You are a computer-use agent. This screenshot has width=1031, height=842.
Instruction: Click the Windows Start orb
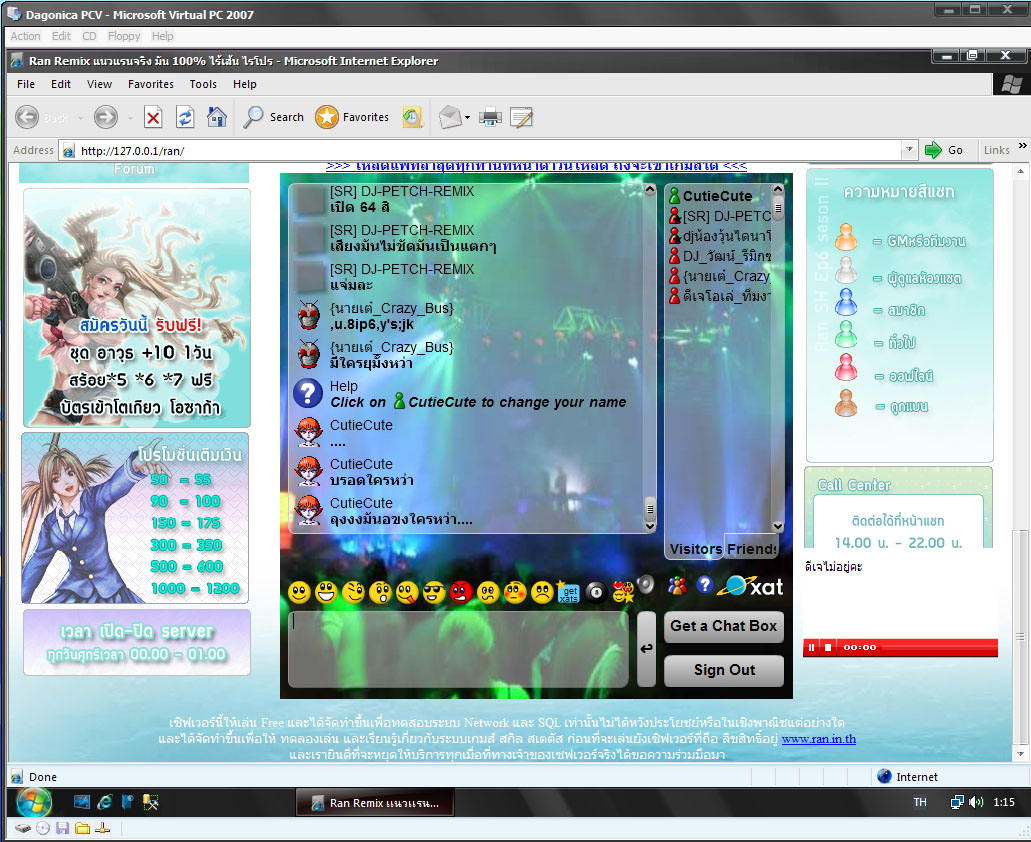pos(34,802)
